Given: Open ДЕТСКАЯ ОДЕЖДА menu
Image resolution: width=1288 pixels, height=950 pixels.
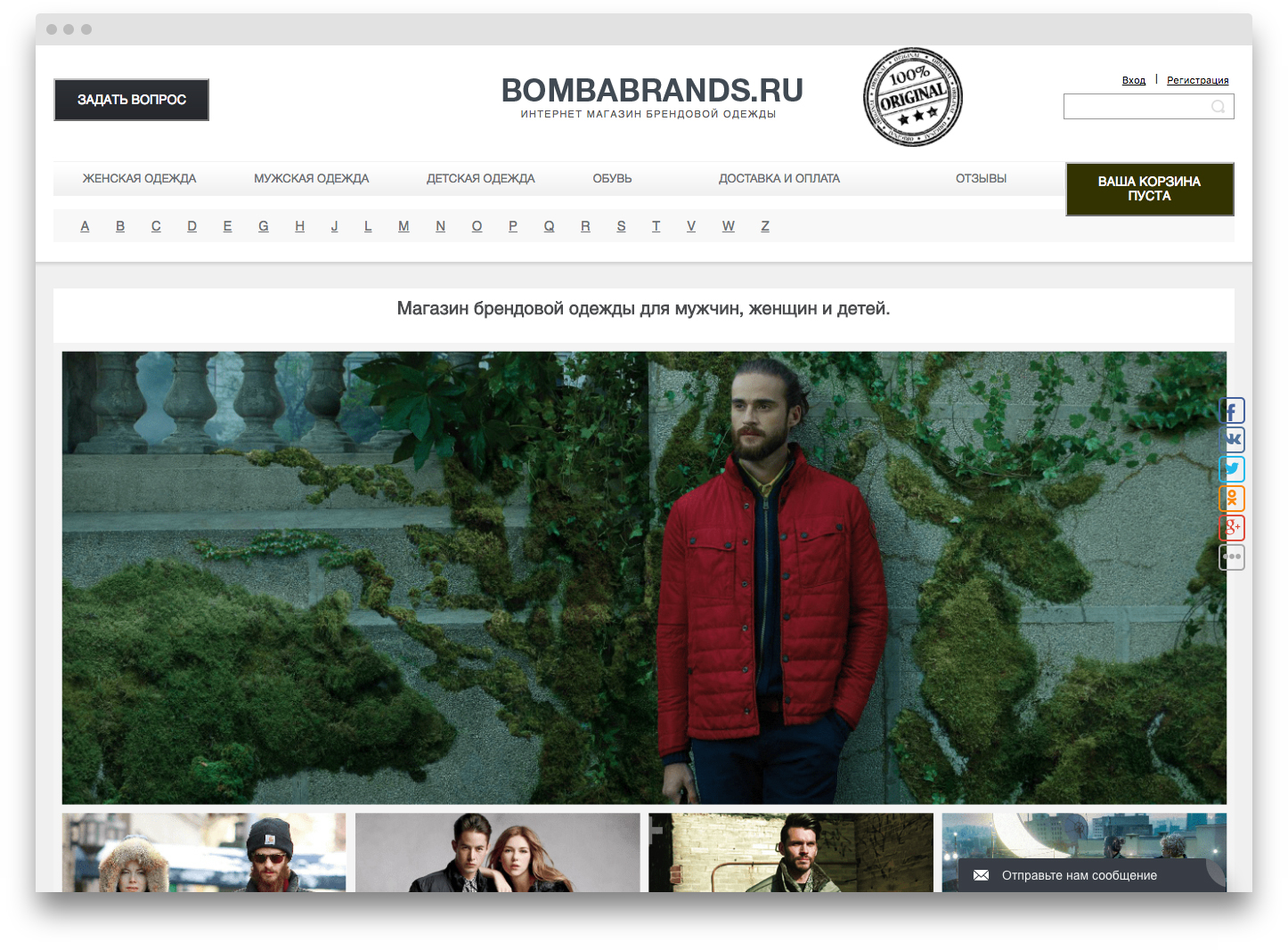Looking at the screenshot, I should click(x=480, y=179).
